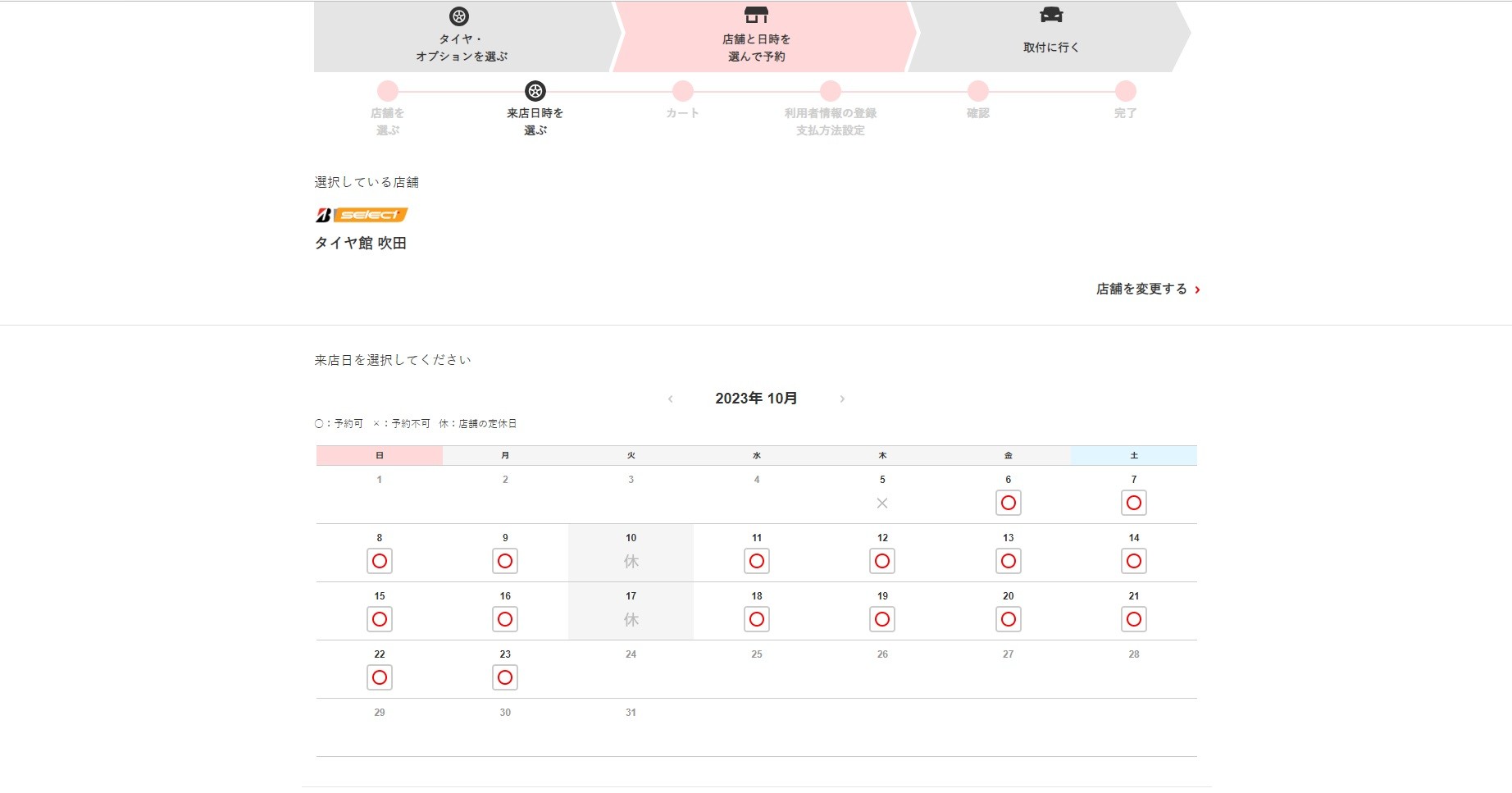Advance to next month with right chevron
Image resolution: width=1512 pixels, height=793 pixels.
tap(842, 399)
